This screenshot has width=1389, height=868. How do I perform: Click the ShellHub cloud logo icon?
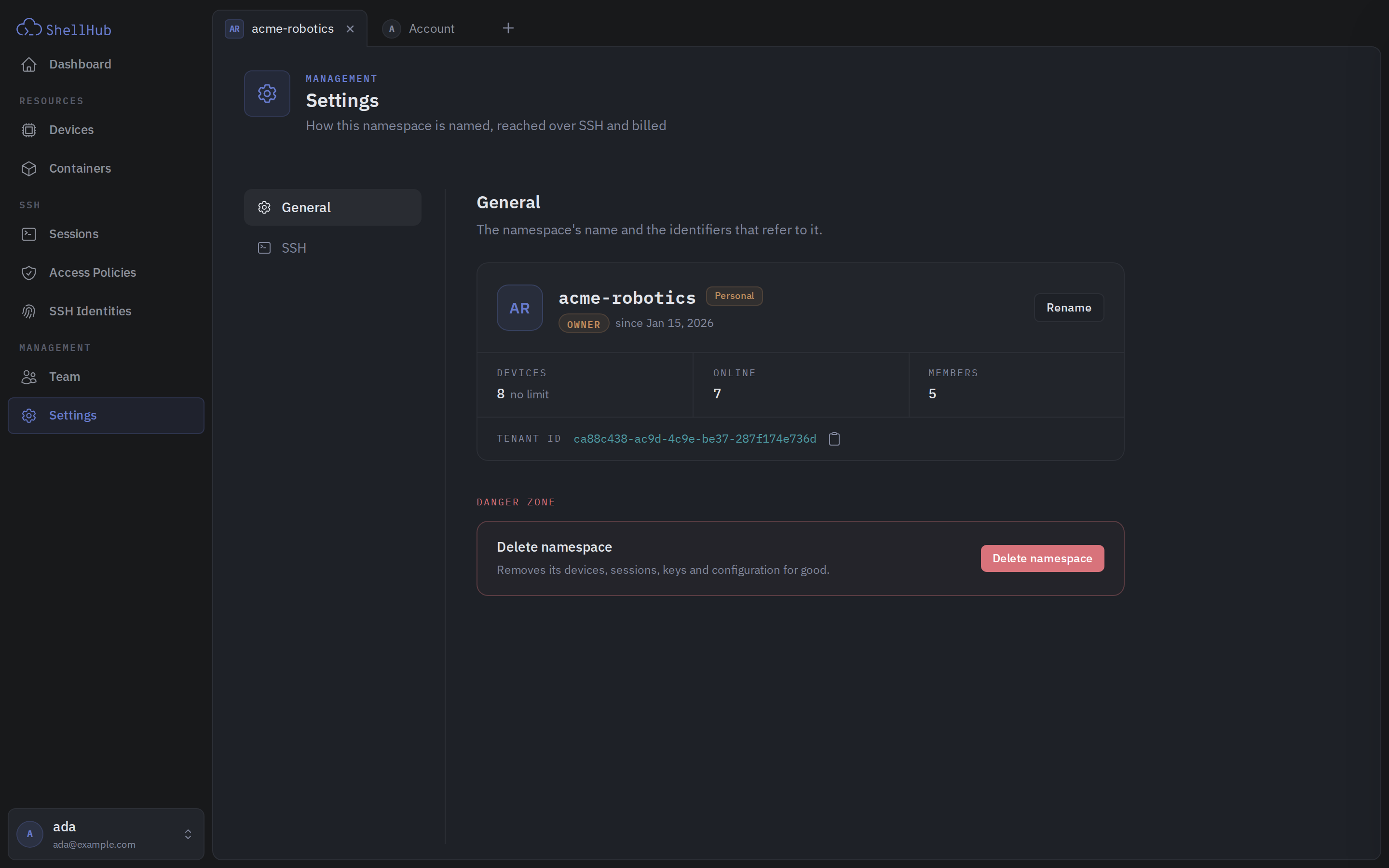tap(29, 27)
